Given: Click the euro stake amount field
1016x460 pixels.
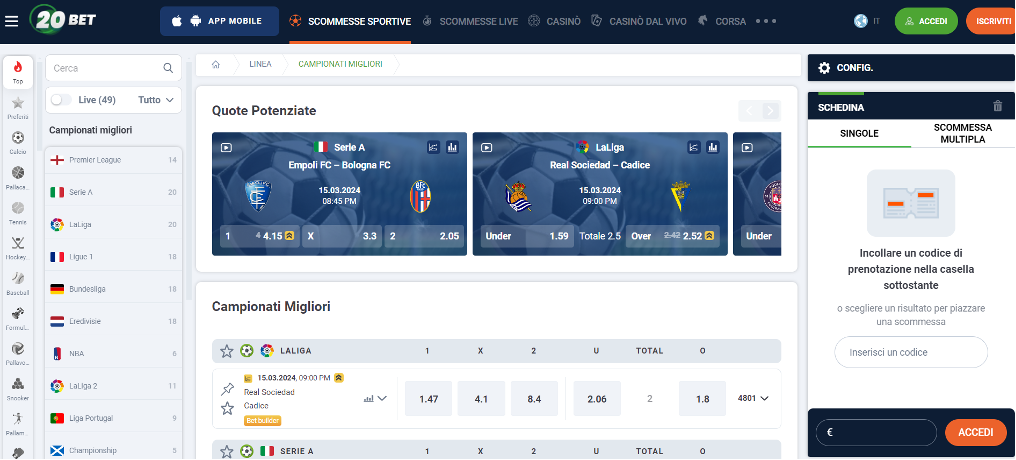Looking at the screenshot, I should pos(876,433).
